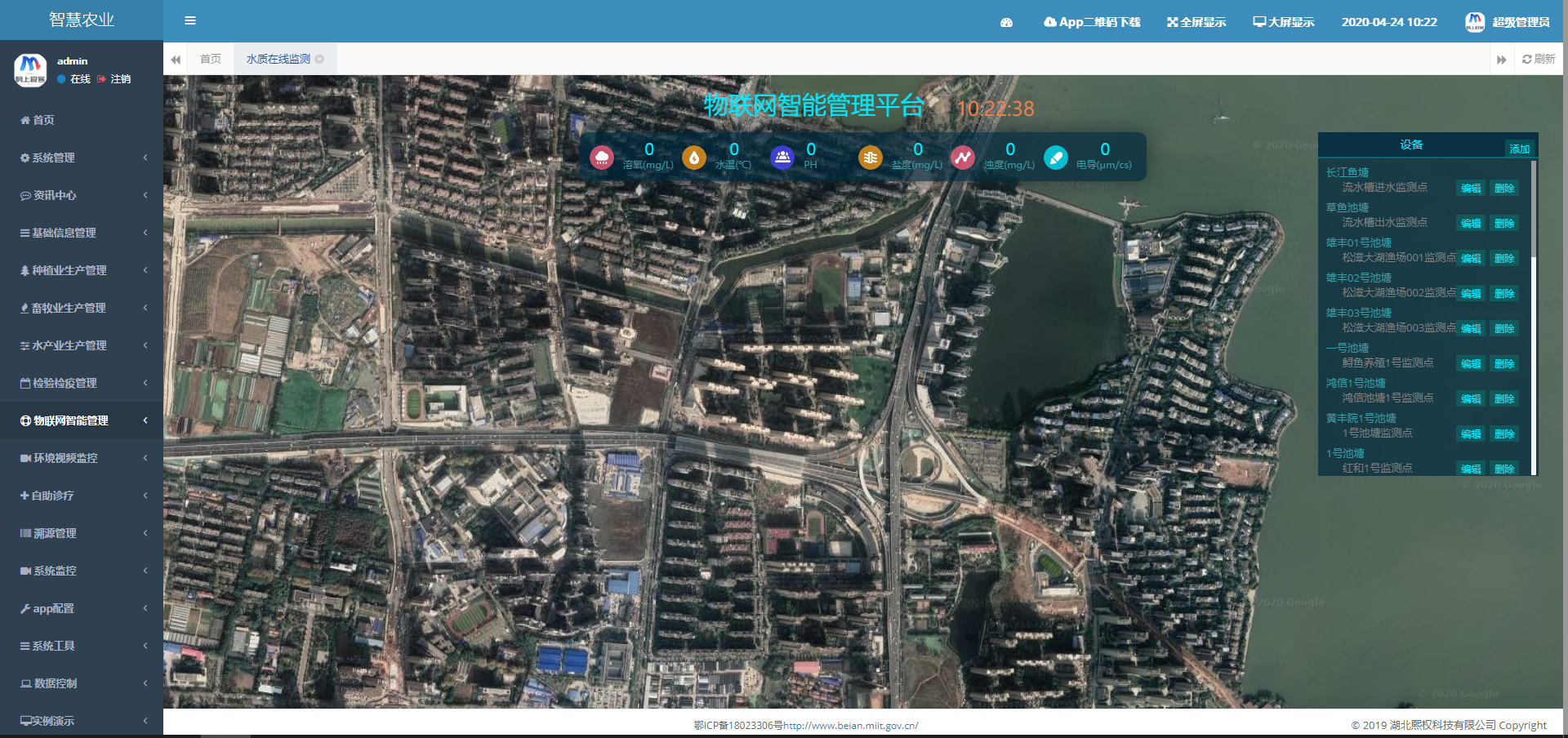Expand 环境视频监控 sidebar menu
Image resolution: width=1568 pixels, height=738 pixels.
click(82, 458)
